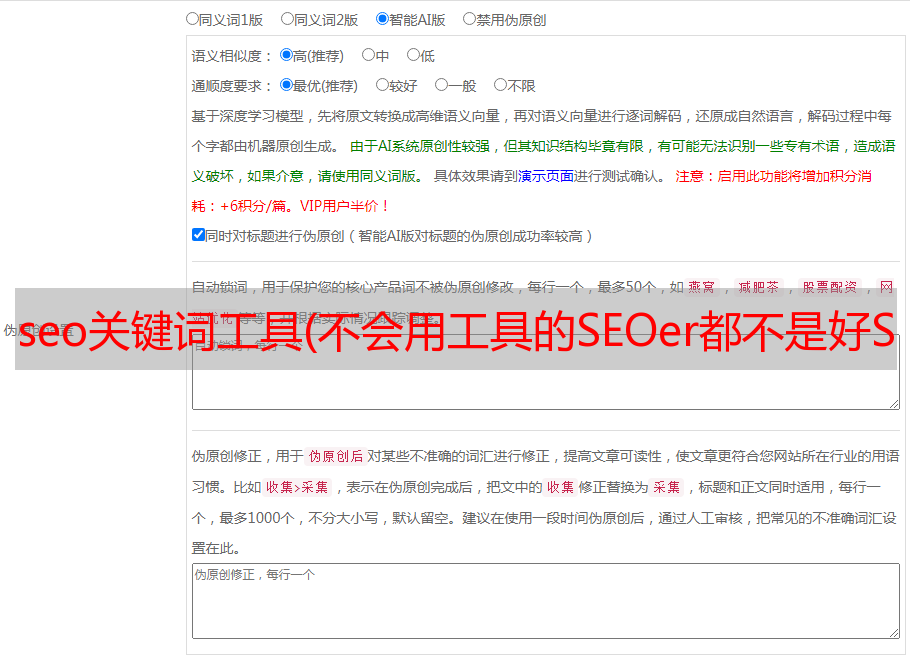
Task: Click the 自动锁词 textarea resize handle
Action: point(894,403)
